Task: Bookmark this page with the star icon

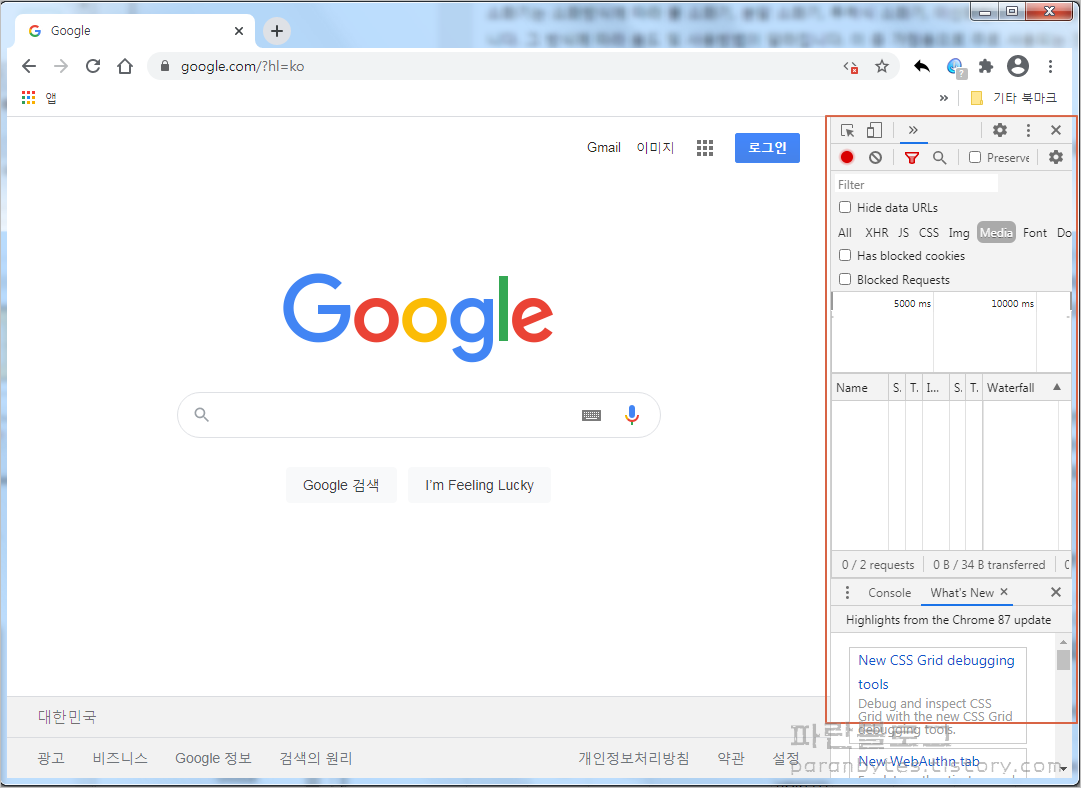Action: click(882, 66)
